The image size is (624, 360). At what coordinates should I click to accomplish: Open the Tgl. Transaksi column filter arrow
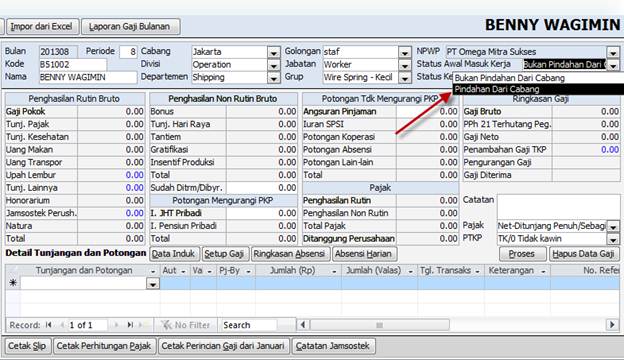tap(478, 271)
